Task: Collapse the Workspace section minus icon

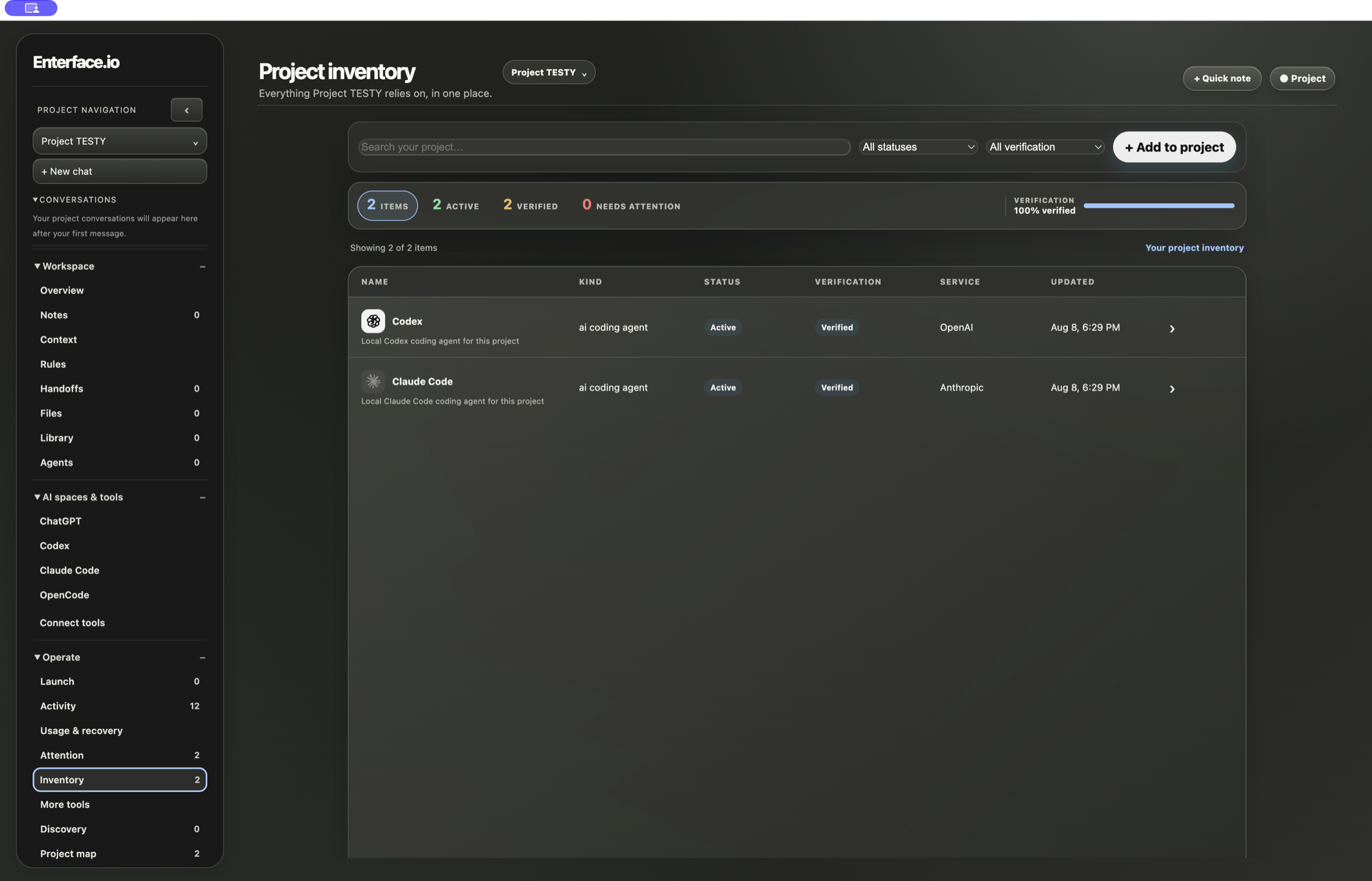Action: point(202,266)
